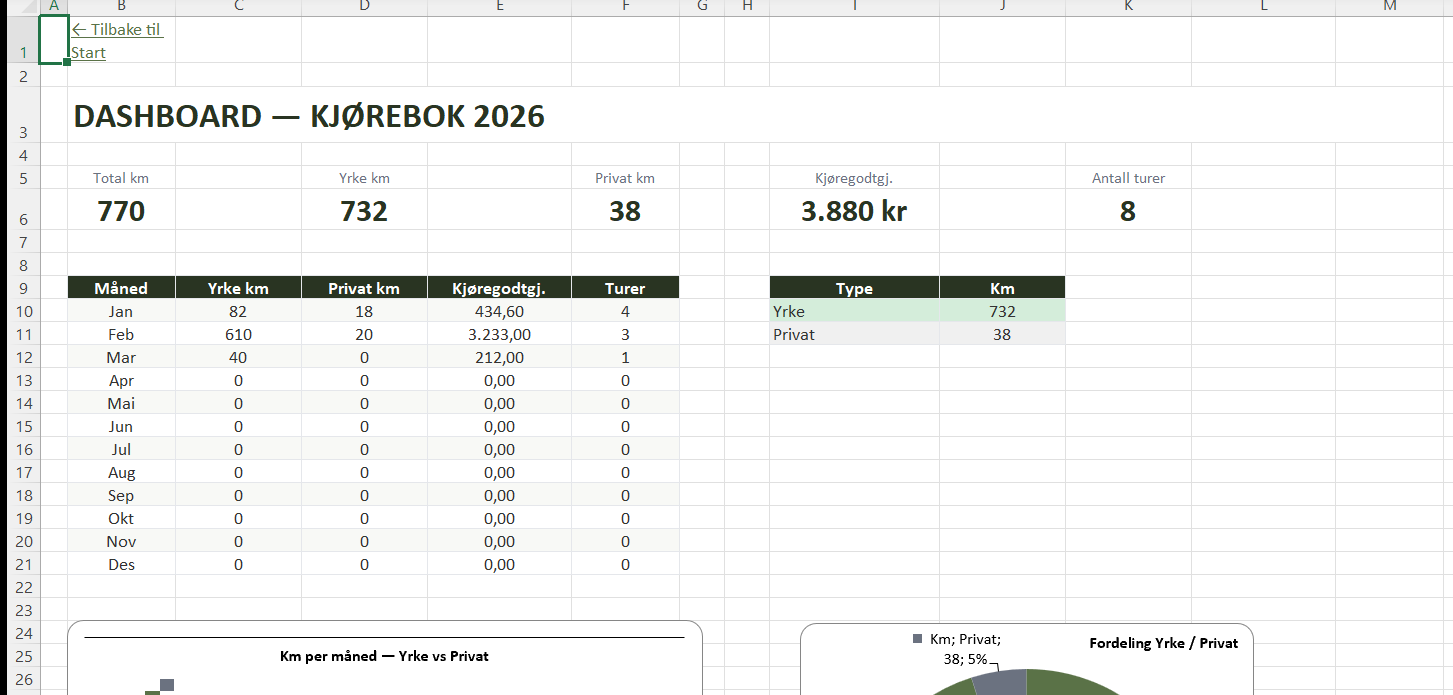Click the gray Privat legend marker in pie chart
1453x695 pixels.
coord(918,638)
